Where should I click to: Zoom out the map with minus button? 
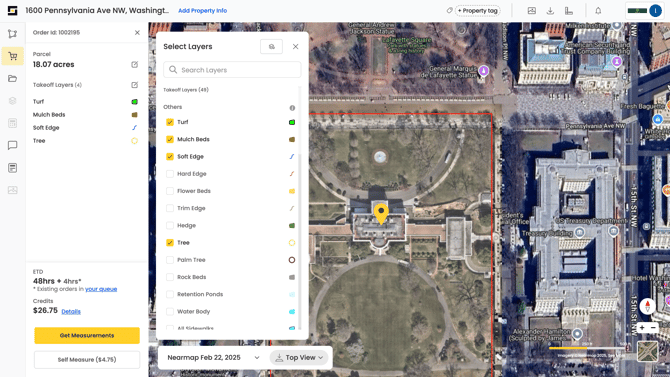[653, 328]
